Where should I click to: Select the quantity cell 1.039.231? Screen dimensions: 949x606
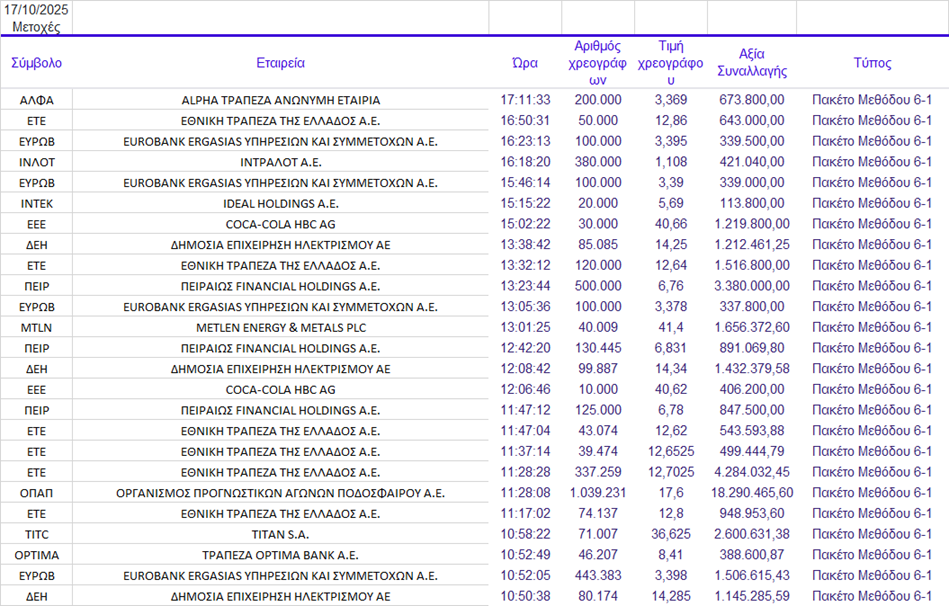coord(598,493)
